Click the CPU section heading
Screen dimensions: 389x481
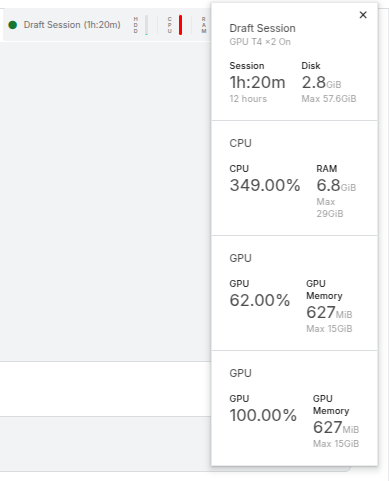coord(240,143)
